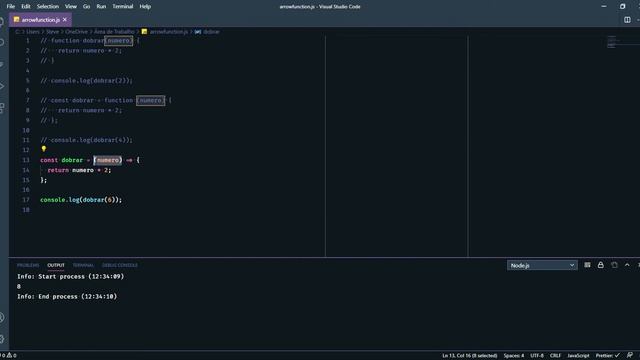640x360 pixels.
Task: Switch to the Problems panel tab
Action: [28, 265]
